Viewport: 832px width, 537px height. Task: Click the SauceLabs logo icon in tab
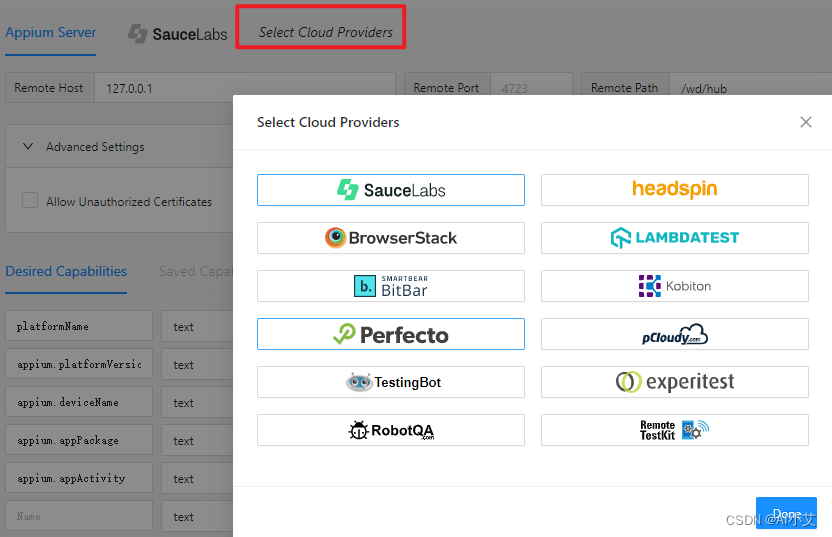click(137, 34)
